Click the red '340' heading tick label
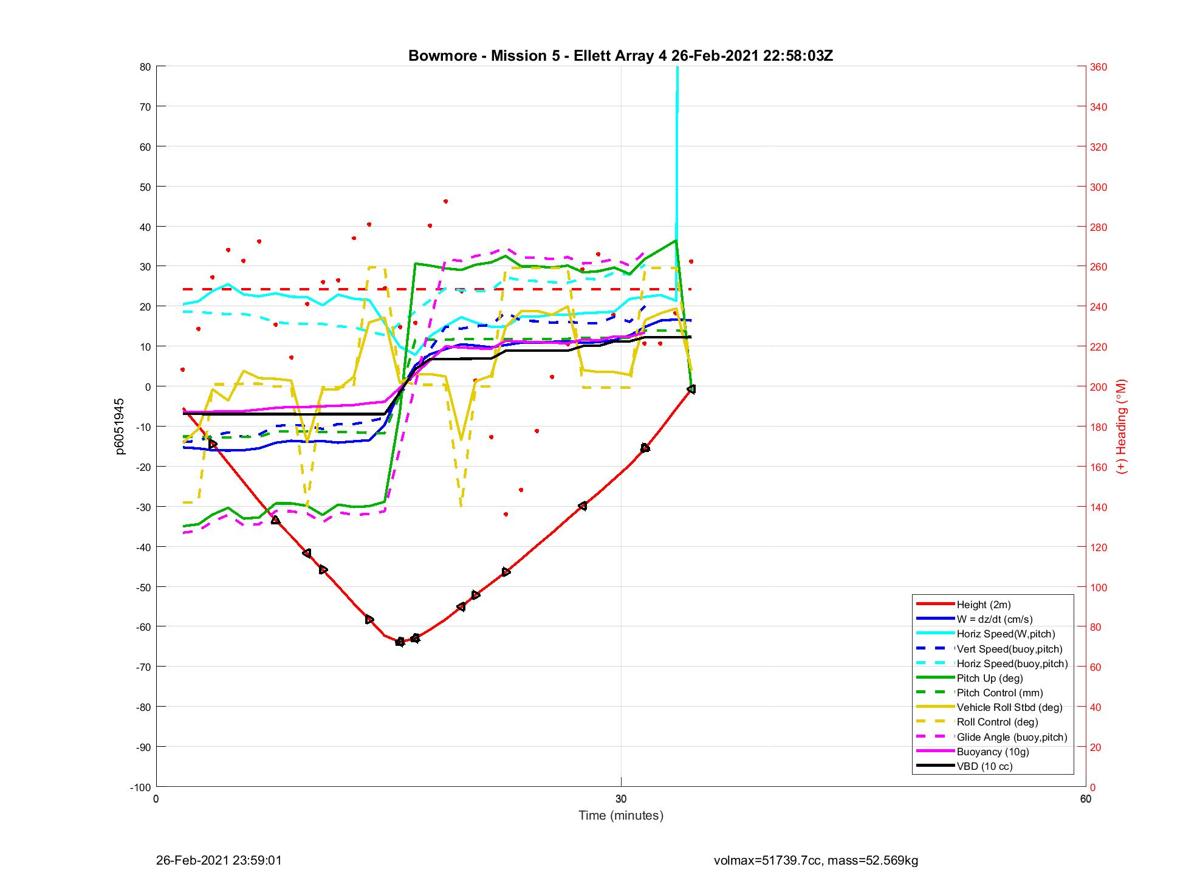 pyautogui.click(x=1098, y=107)
